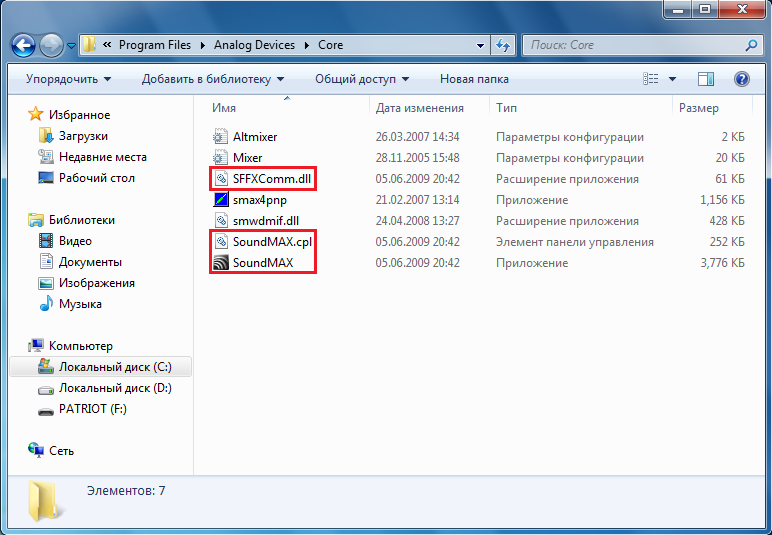This screenshot has height=535, width=772.
Task: Navigate to Analog Devices in address bar
Action: click(x=254, y=45)
